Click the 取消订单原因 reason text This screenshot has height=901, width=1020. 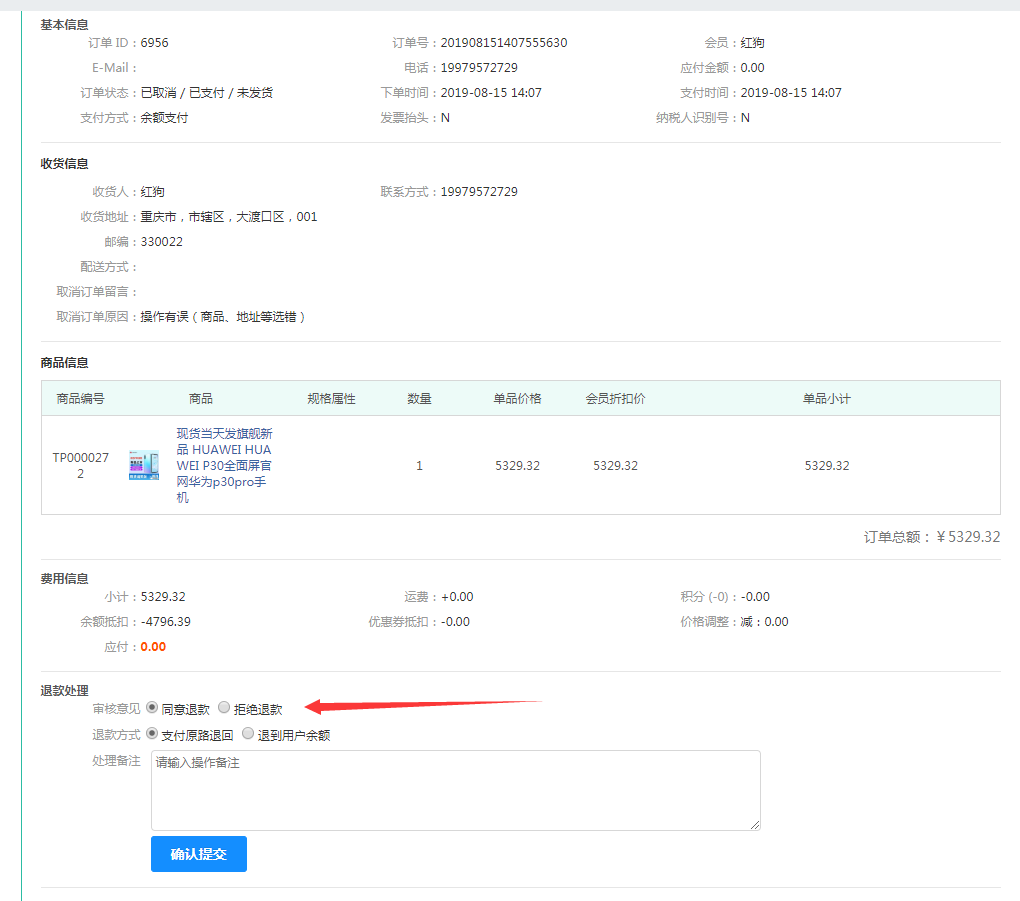(x=223, y=317)
